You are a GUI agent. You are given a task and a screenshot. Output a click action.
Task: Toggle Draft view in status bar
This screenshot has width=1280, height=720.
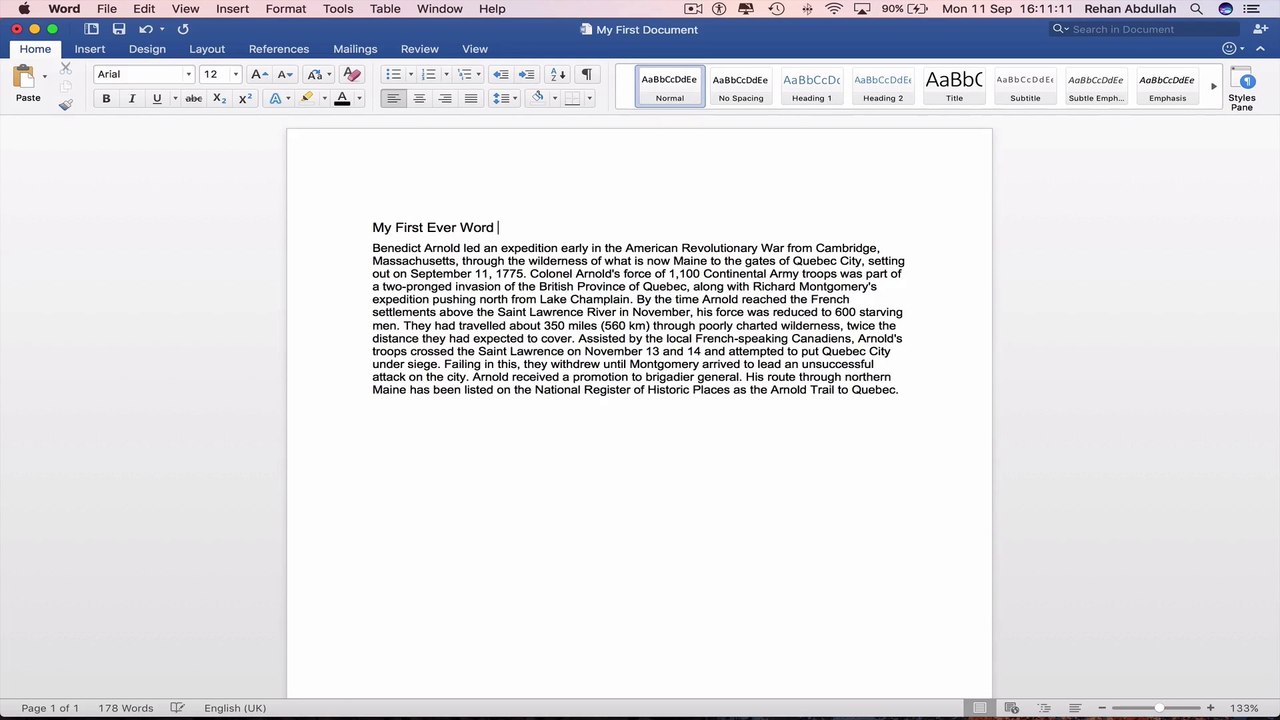coord(1075,708)
